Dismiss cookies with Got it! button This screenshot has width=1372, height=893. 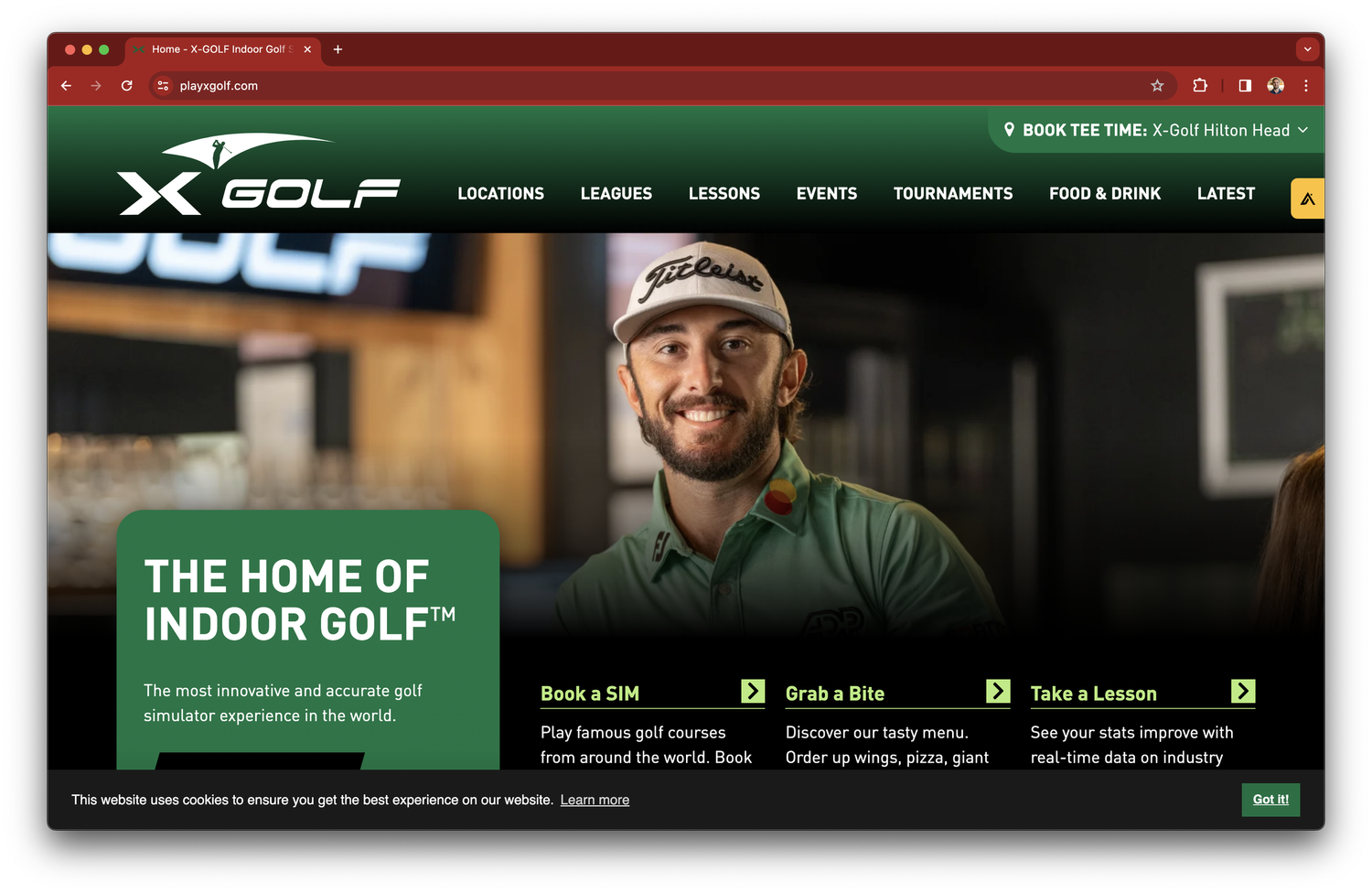(1270, 800)
